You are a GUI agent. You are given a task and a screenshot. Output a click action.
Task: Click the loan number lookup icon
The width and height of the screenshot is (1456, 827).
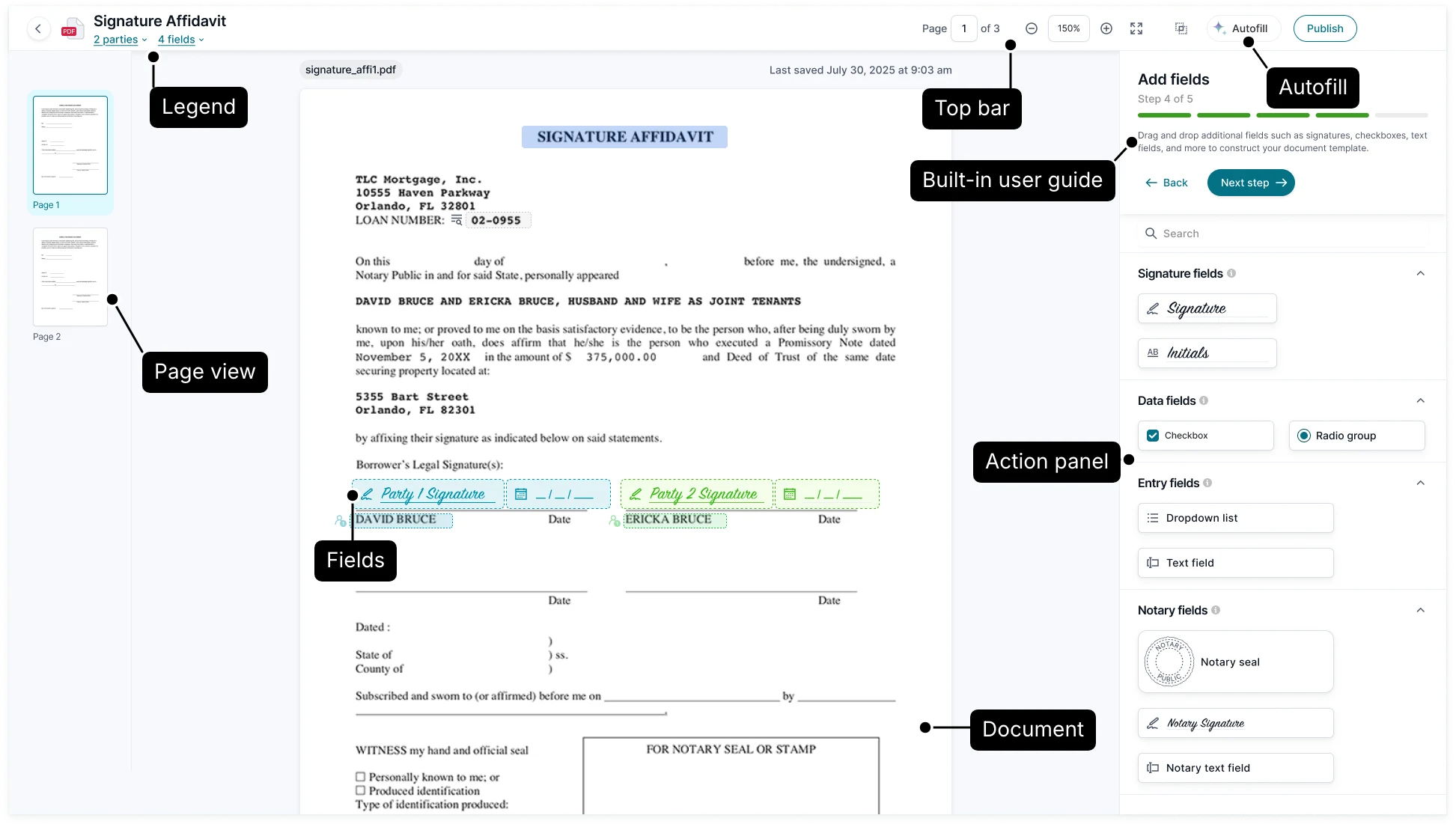(x=457, y=220)
